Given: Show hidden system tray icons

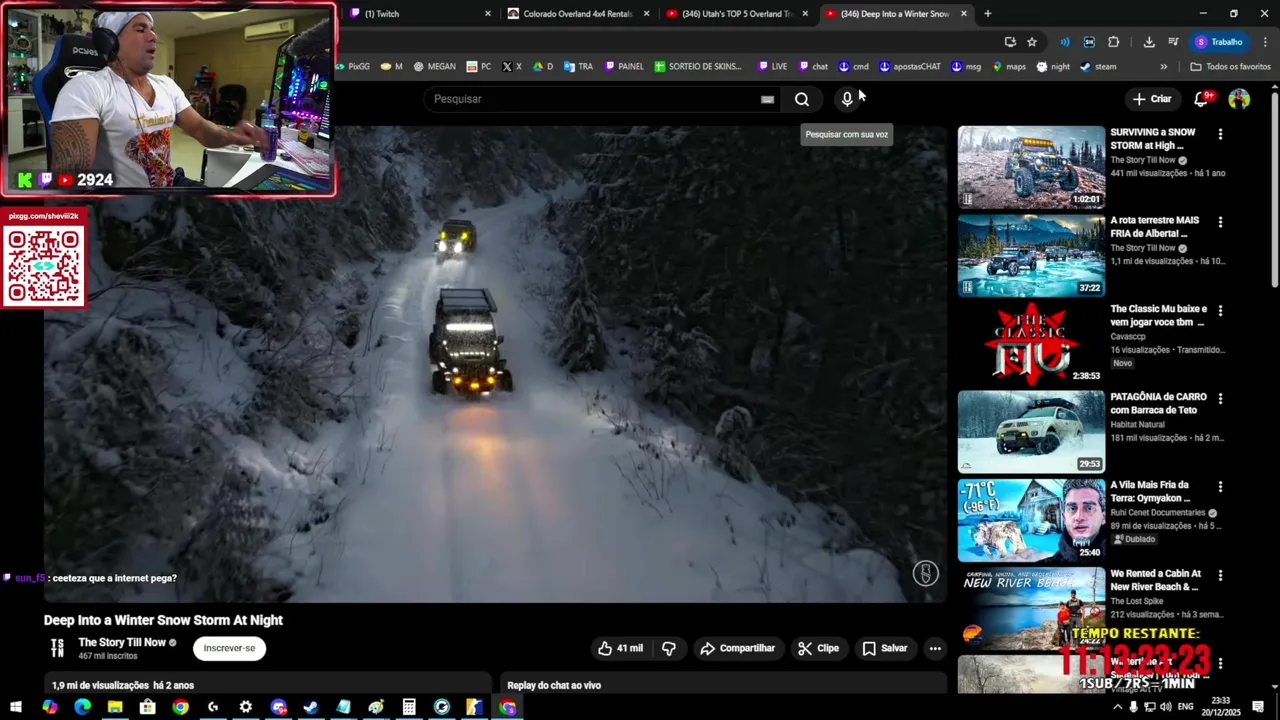Looking at the screenshot, I should tap(1118, 707).
